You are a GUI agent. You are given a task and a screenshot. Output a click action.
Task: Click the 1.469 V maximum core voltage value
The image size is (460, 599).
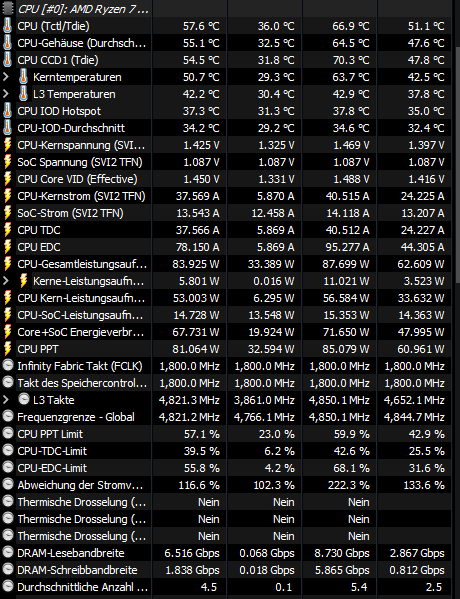point(351,145)
